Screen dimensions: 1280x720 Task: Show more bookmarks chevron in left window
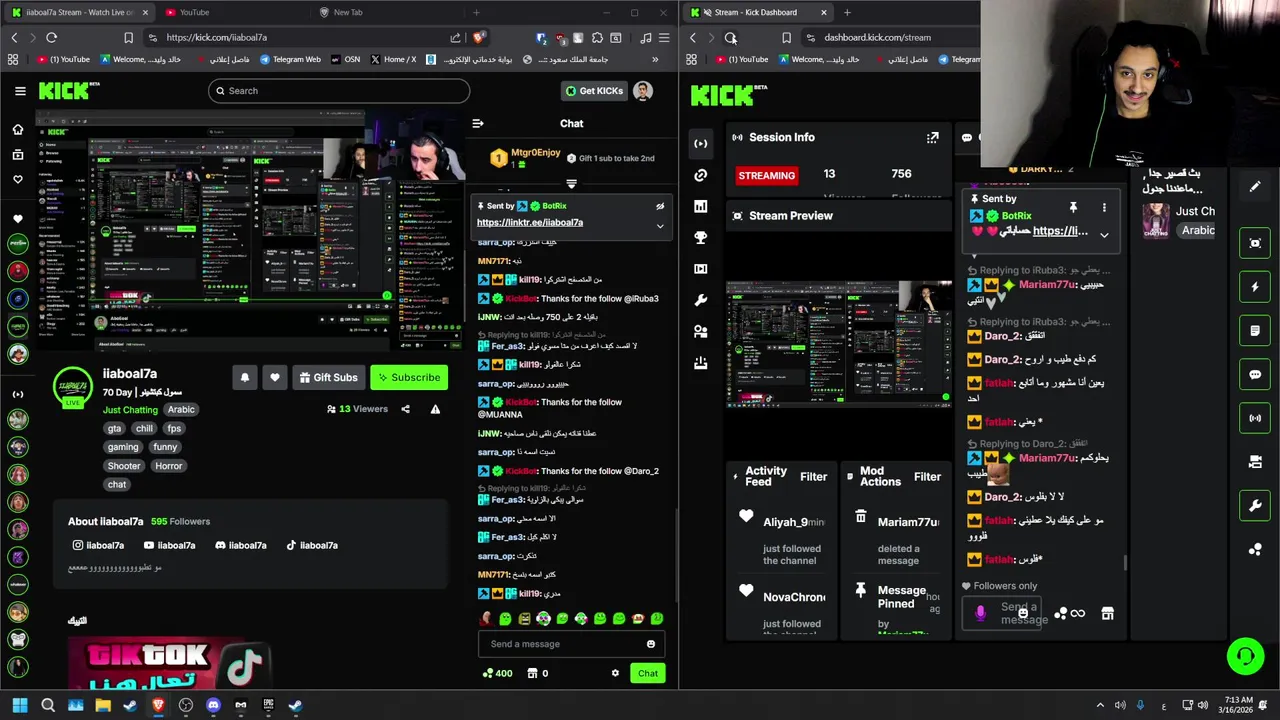pyautogui.click(x=655, y=59)
